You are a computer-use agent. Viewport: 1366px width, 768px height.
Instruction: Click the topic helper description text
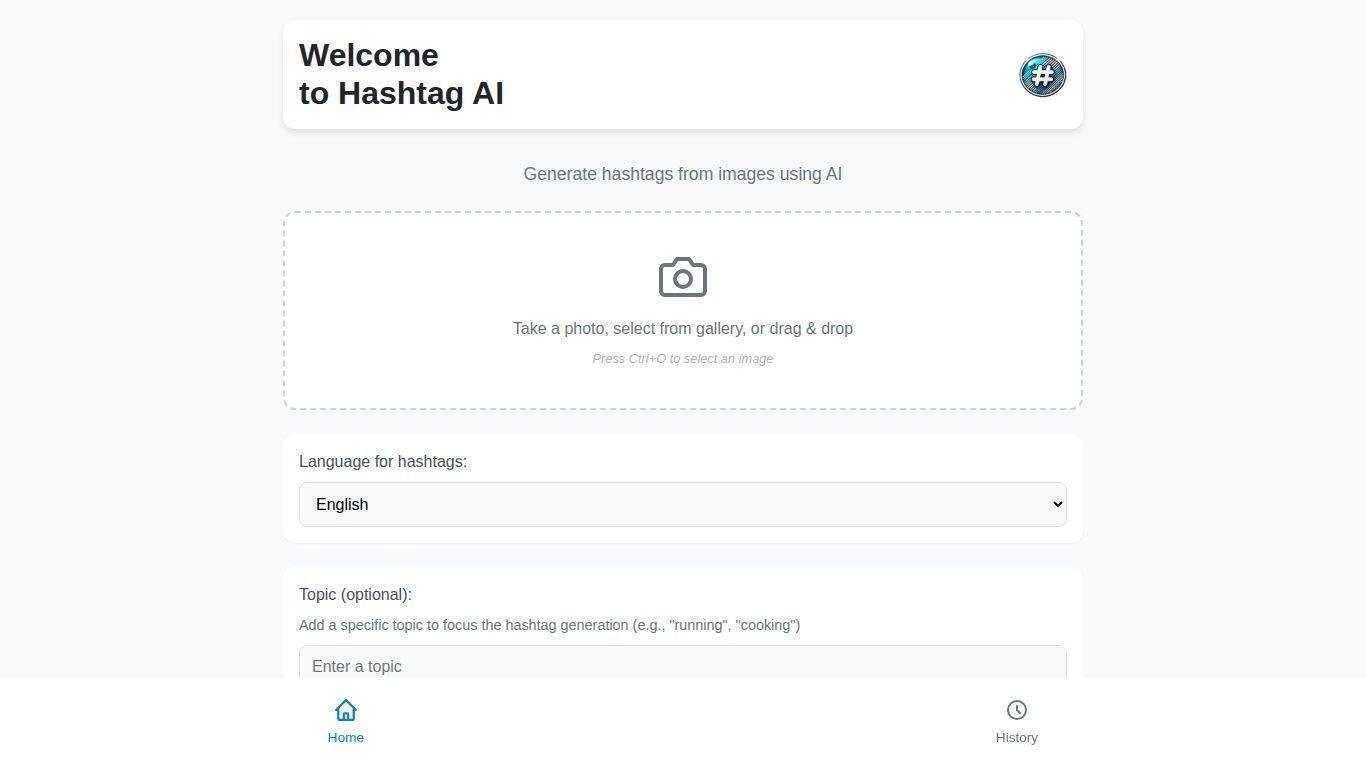(549, 625)
